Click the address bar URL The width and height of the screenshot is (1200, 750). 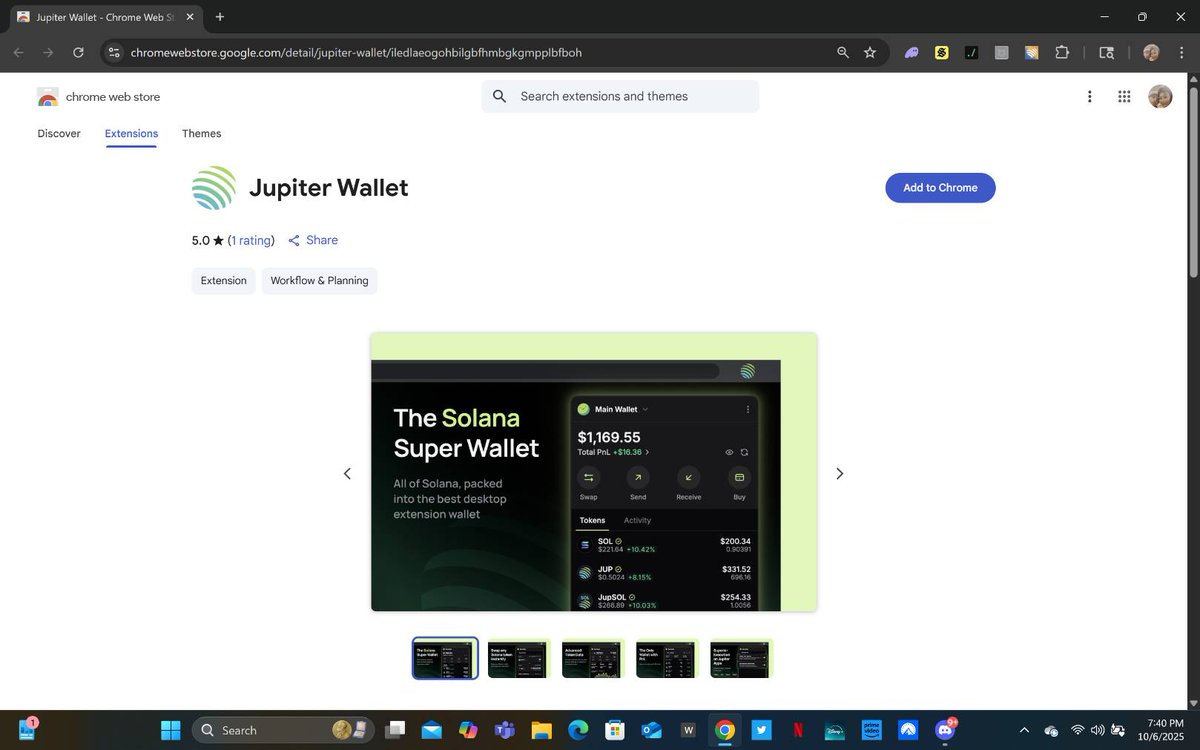pyautogui.click(x=356, y=52)
